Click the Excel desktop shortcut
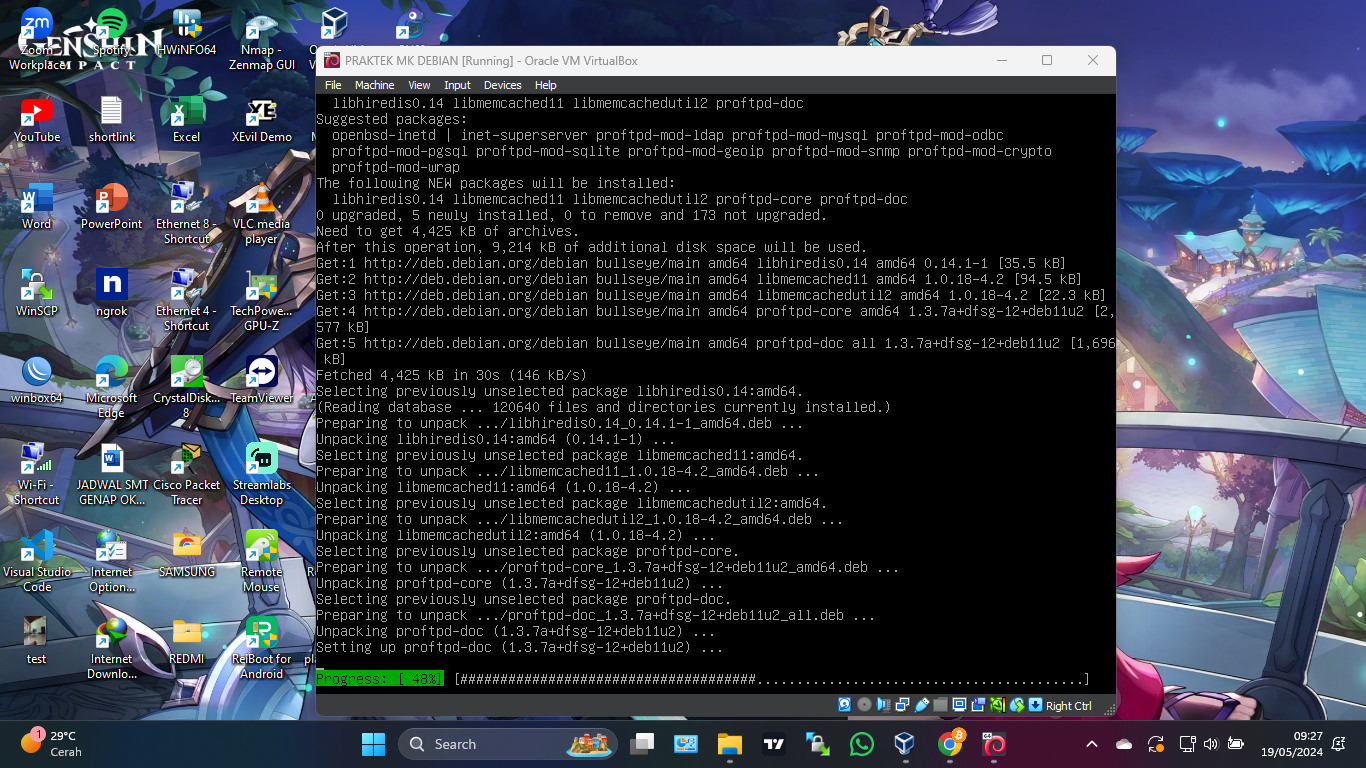Image resolution: width=1366 pixels, height=768 pixels. click(x=186, y=120)
